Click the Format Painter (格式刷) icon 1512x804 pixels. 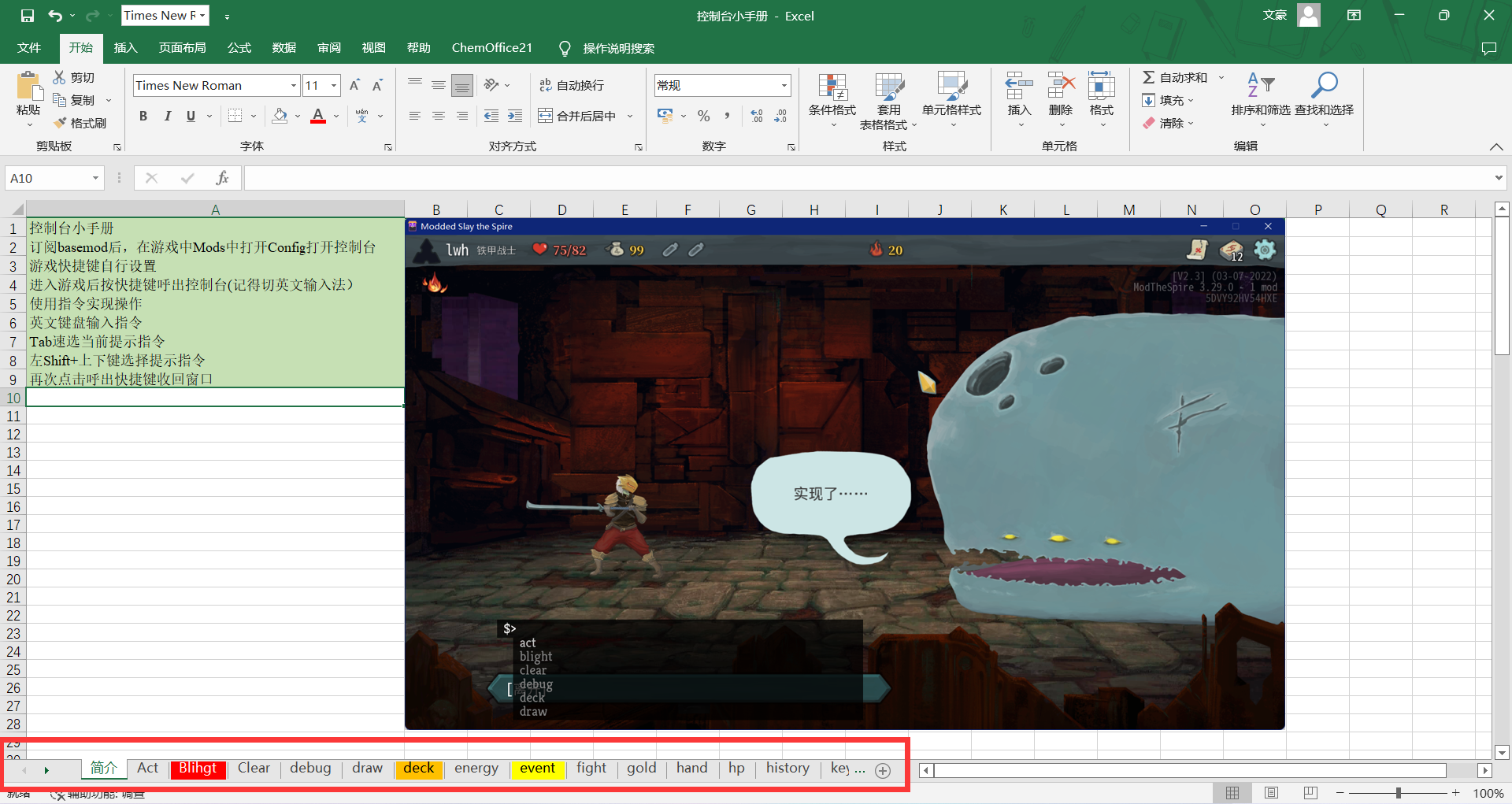pos(60,123)
